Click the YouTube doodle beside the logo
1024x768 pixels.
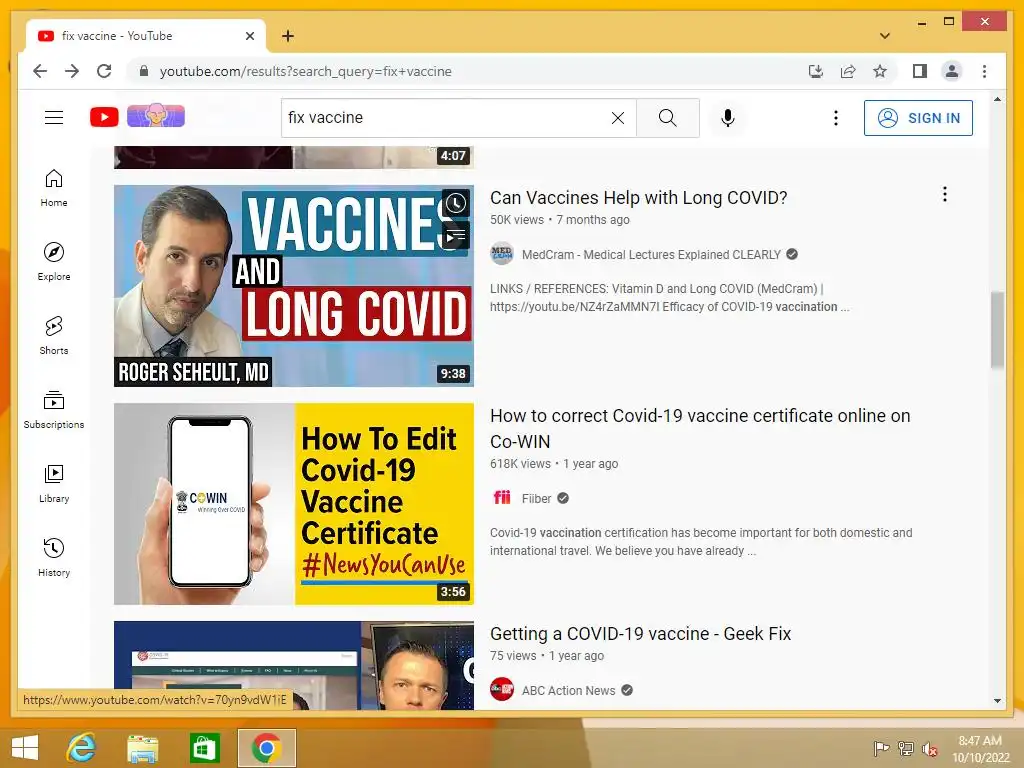coord(155,116)
